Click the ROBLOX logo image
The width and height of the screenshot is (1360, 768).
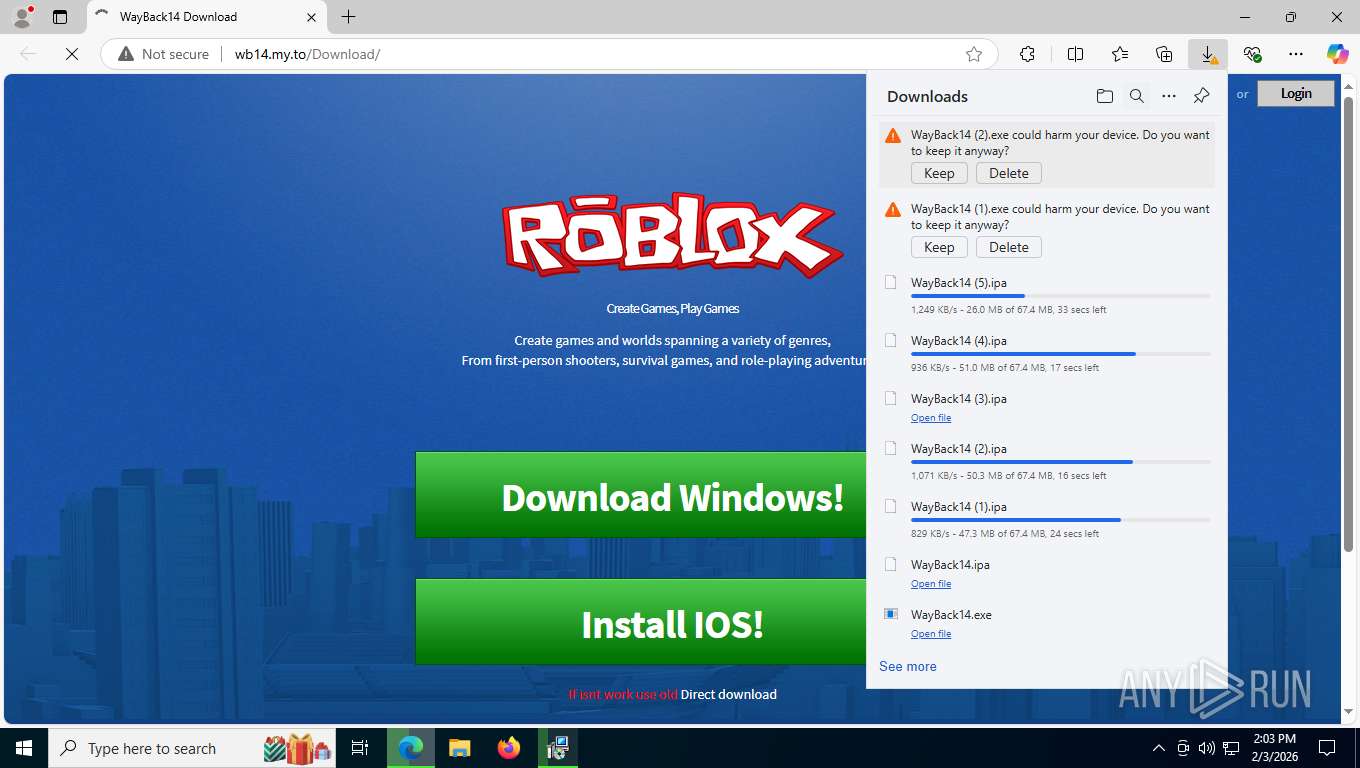(671, 235)
